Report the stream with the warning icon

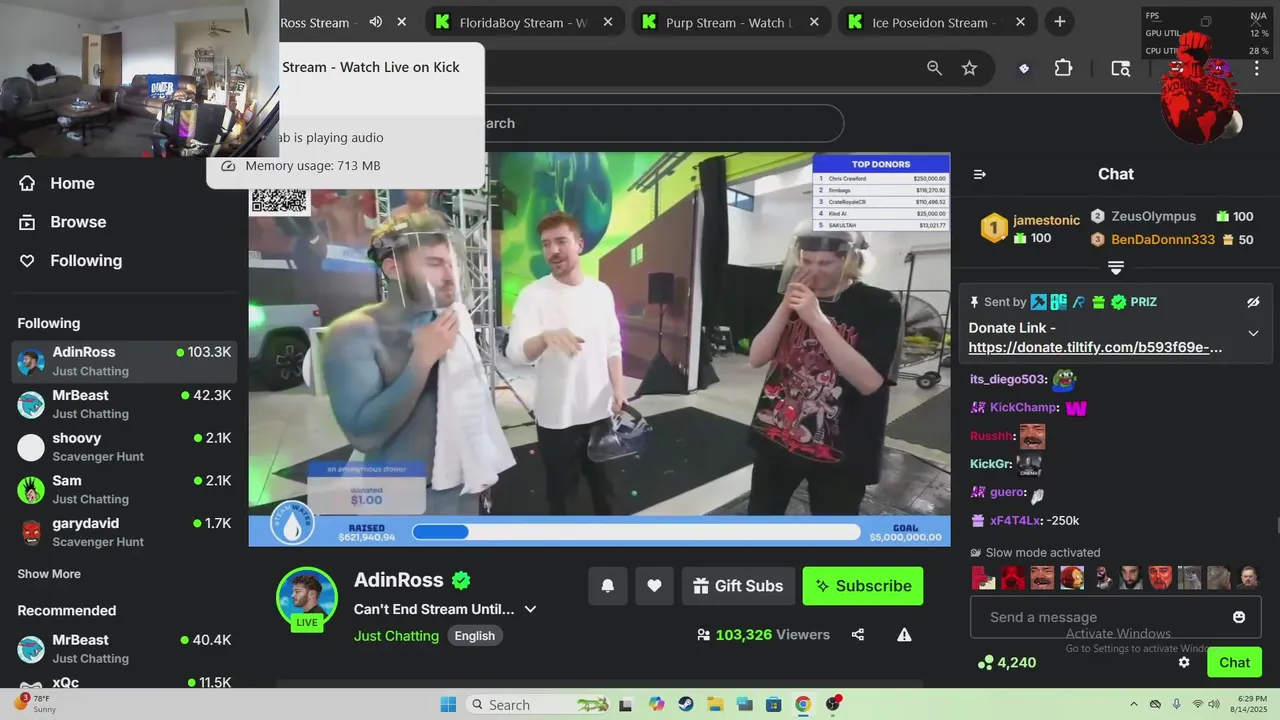[x=904, y=634]
